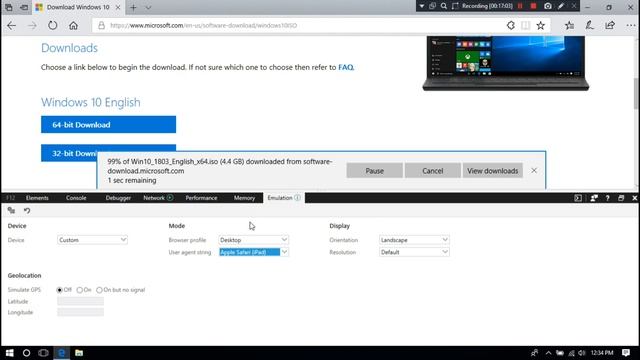Click the Longitude input field
Viewport: 640px width, 360px height.
point(80,312)
